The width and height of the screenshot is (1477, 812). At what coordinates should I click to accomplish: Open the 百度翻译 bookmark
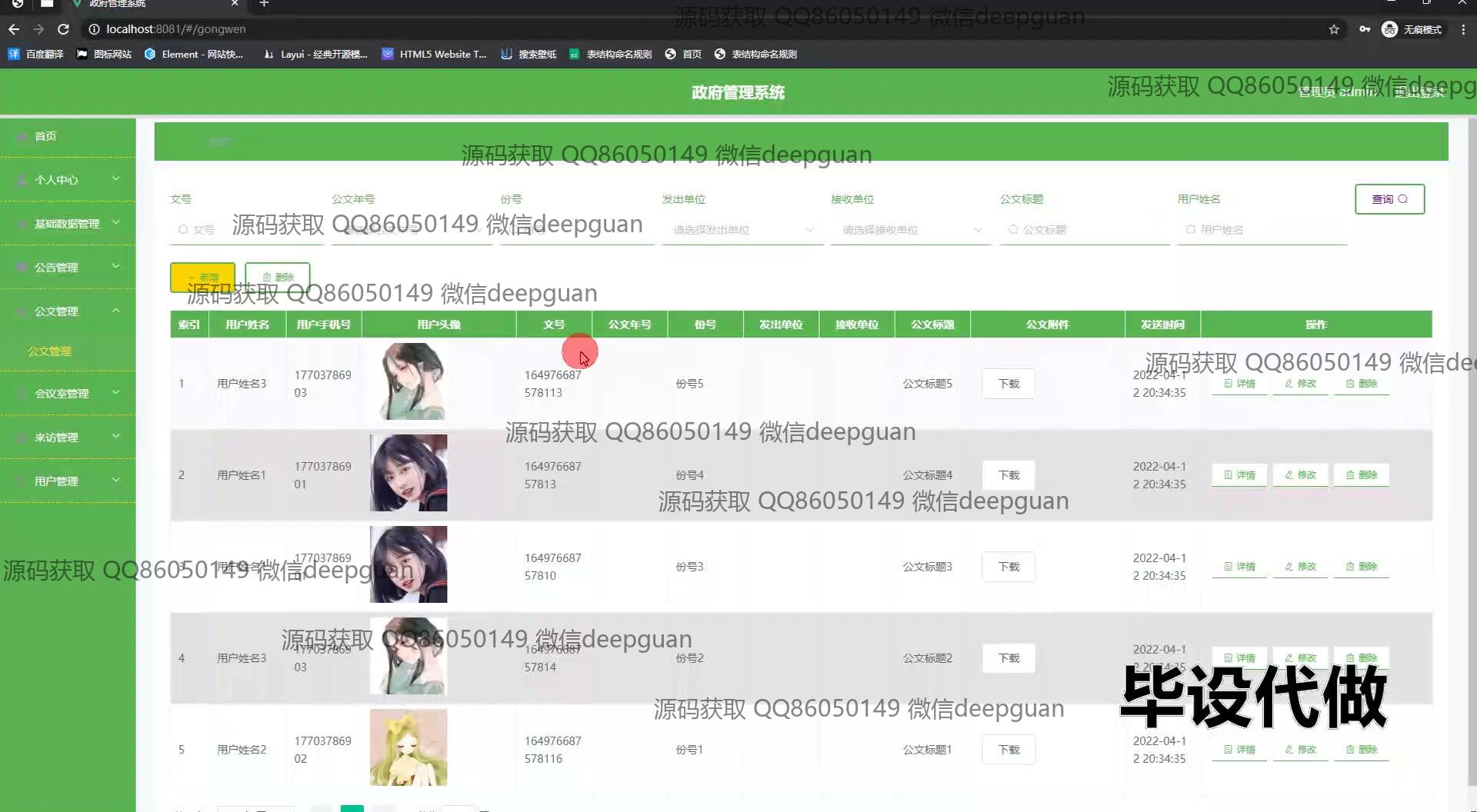pyautogui.click(x=36, y=54)
